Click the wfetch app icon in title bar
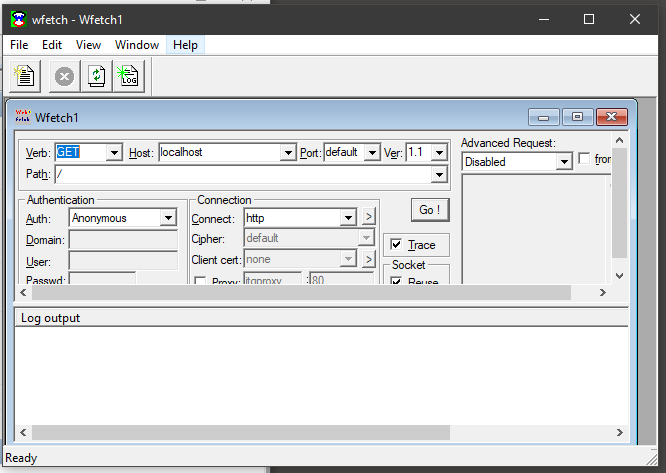 pos(18,20)
